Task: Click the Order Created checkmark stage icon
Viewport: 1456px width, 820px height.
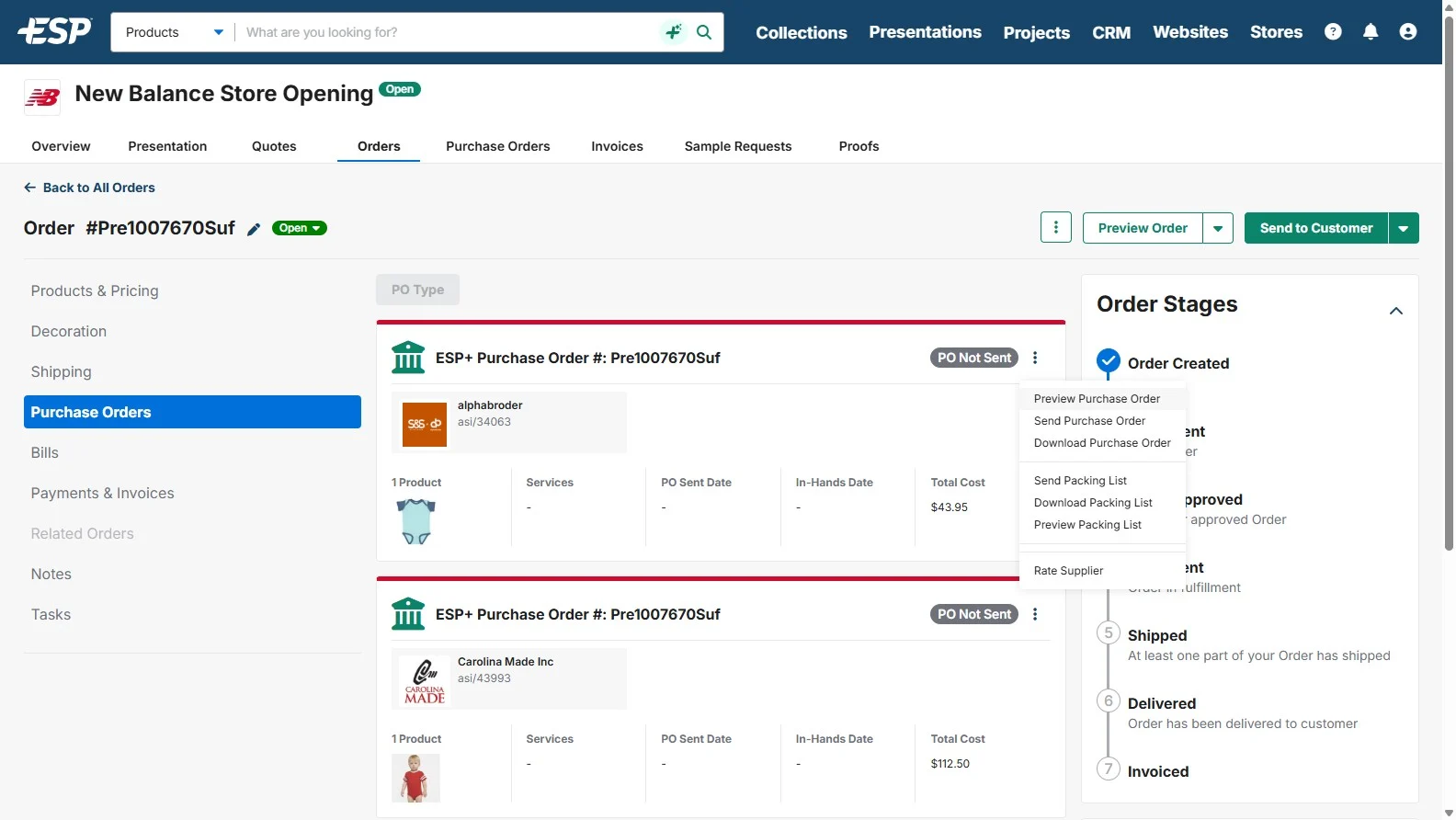Action: [1109, 361]
